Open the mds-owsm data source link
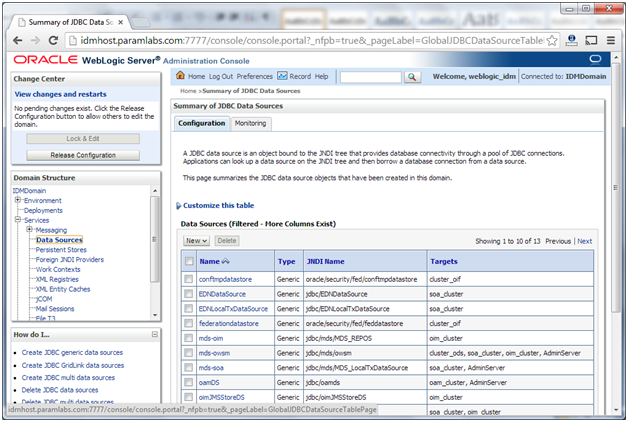 pyautogui.click(x=214, y=353)
